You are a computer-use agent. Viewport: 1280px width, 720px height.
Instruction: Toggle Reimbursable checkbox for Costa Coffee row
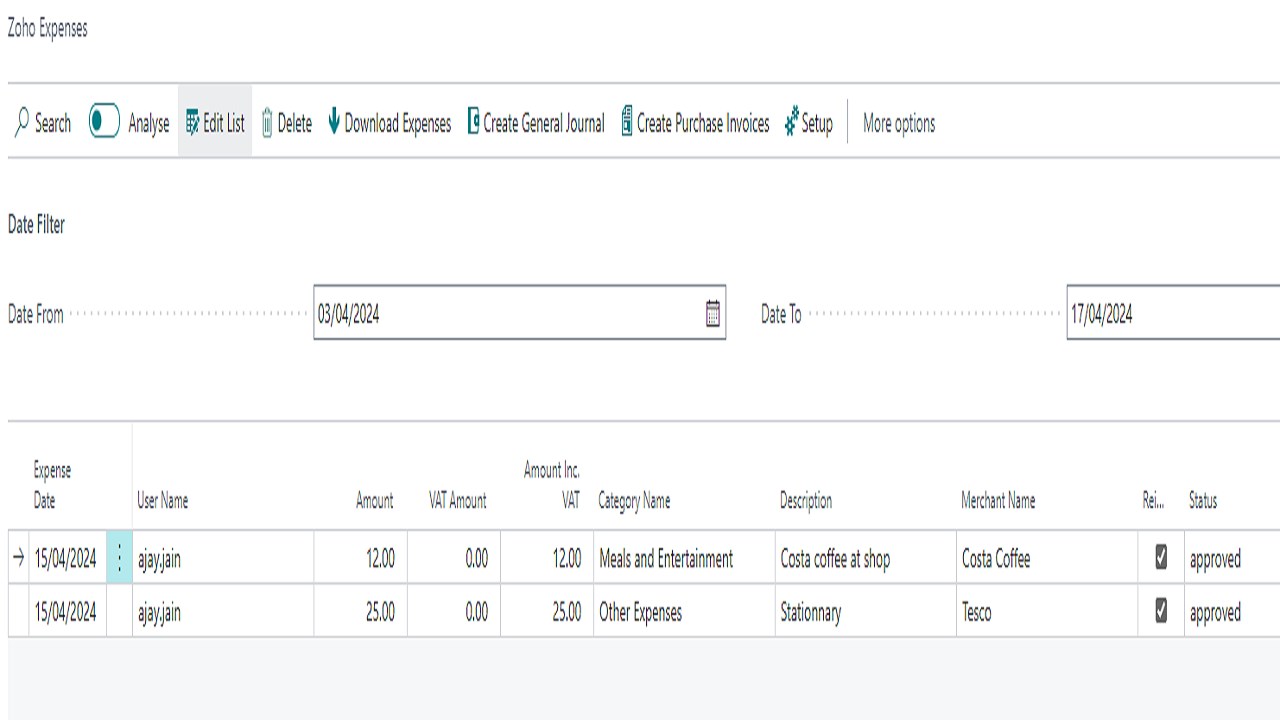point(1161,558)
